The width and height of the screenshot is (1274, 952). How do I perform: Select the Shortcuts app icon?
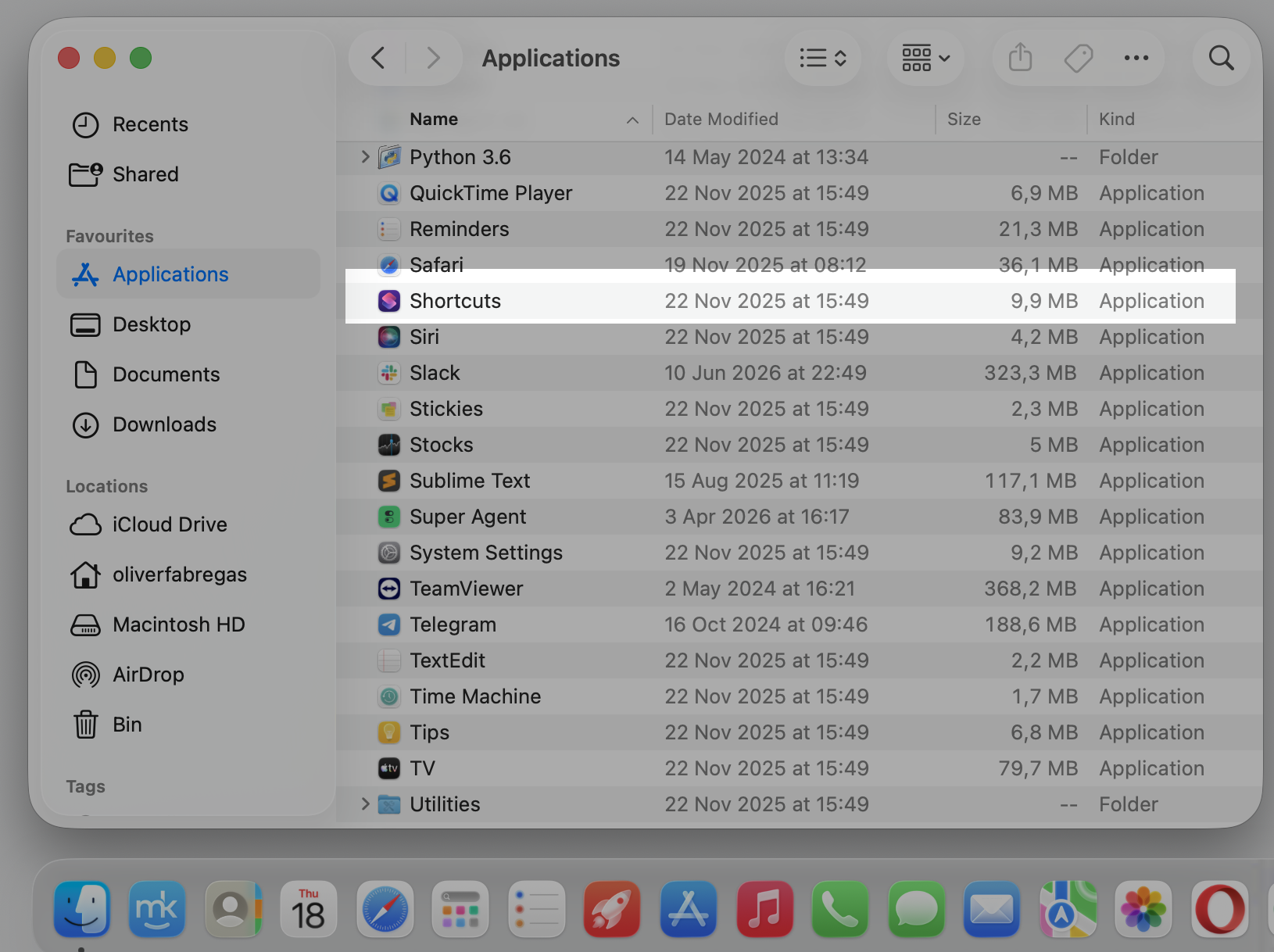coord(389,301)
